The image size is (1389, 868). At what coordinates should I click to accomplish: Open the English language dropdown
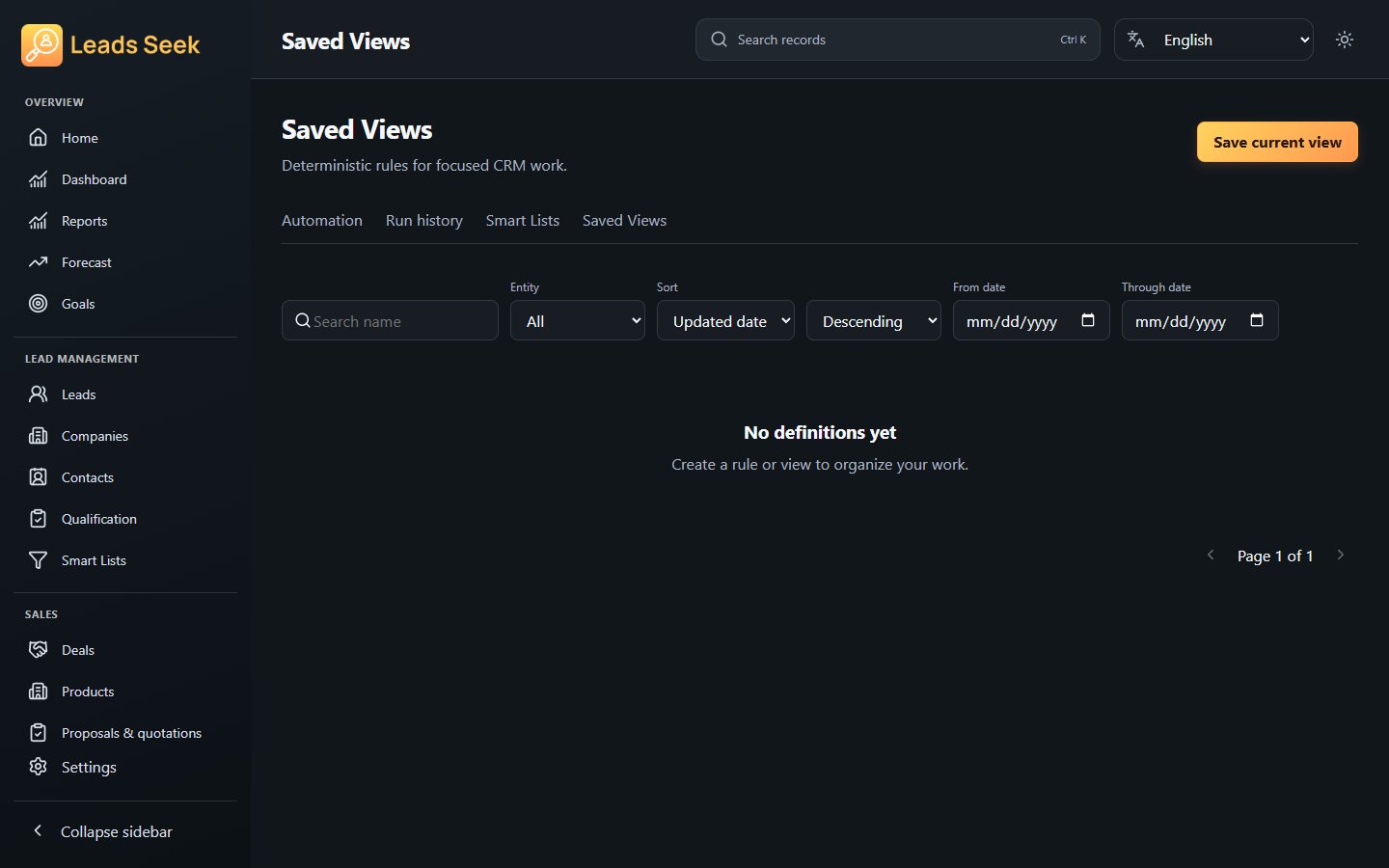point(1213,40)
